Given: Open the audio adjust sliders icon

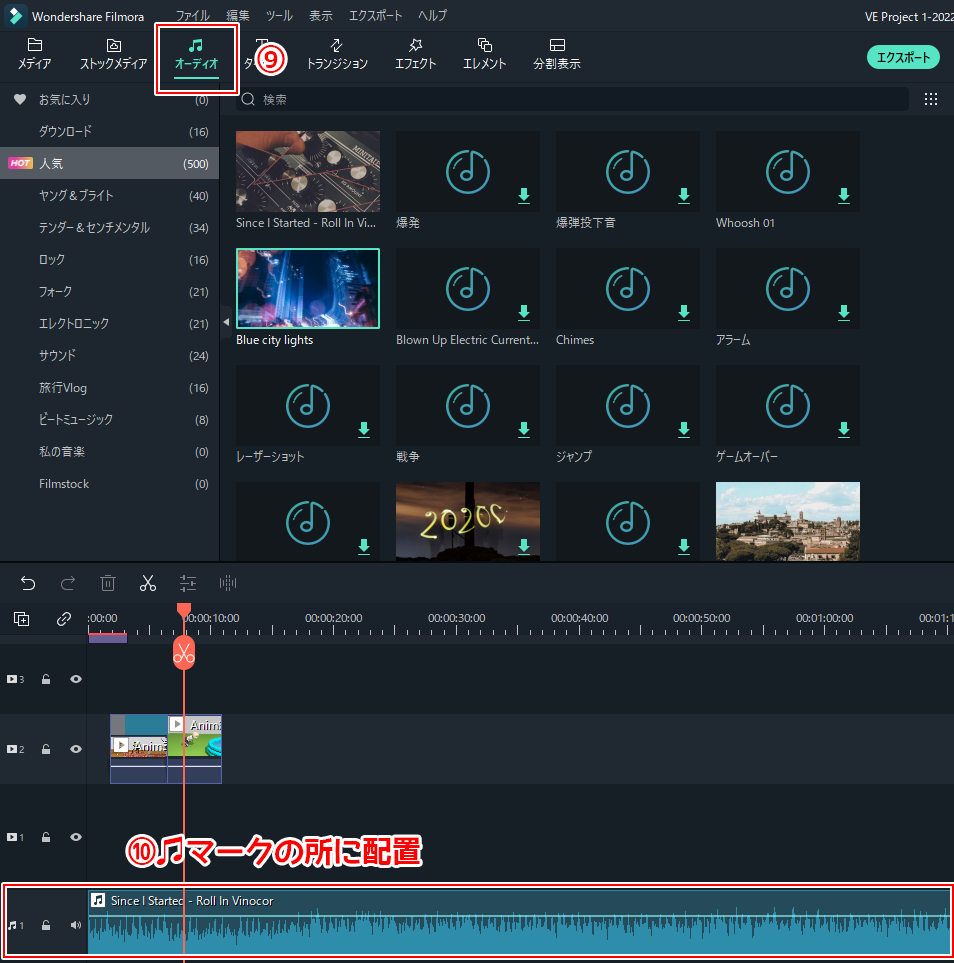Looking at the screenshot, I should click(x=188, y=583).
